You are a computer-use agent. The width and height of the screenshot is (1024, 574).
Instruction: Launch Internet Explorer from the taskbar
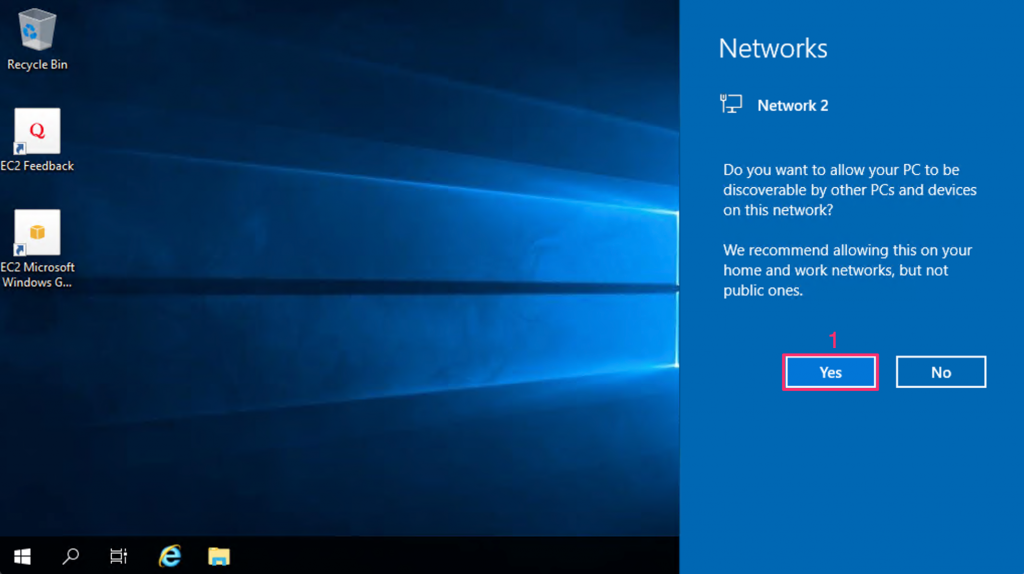(x=170, y=556)
